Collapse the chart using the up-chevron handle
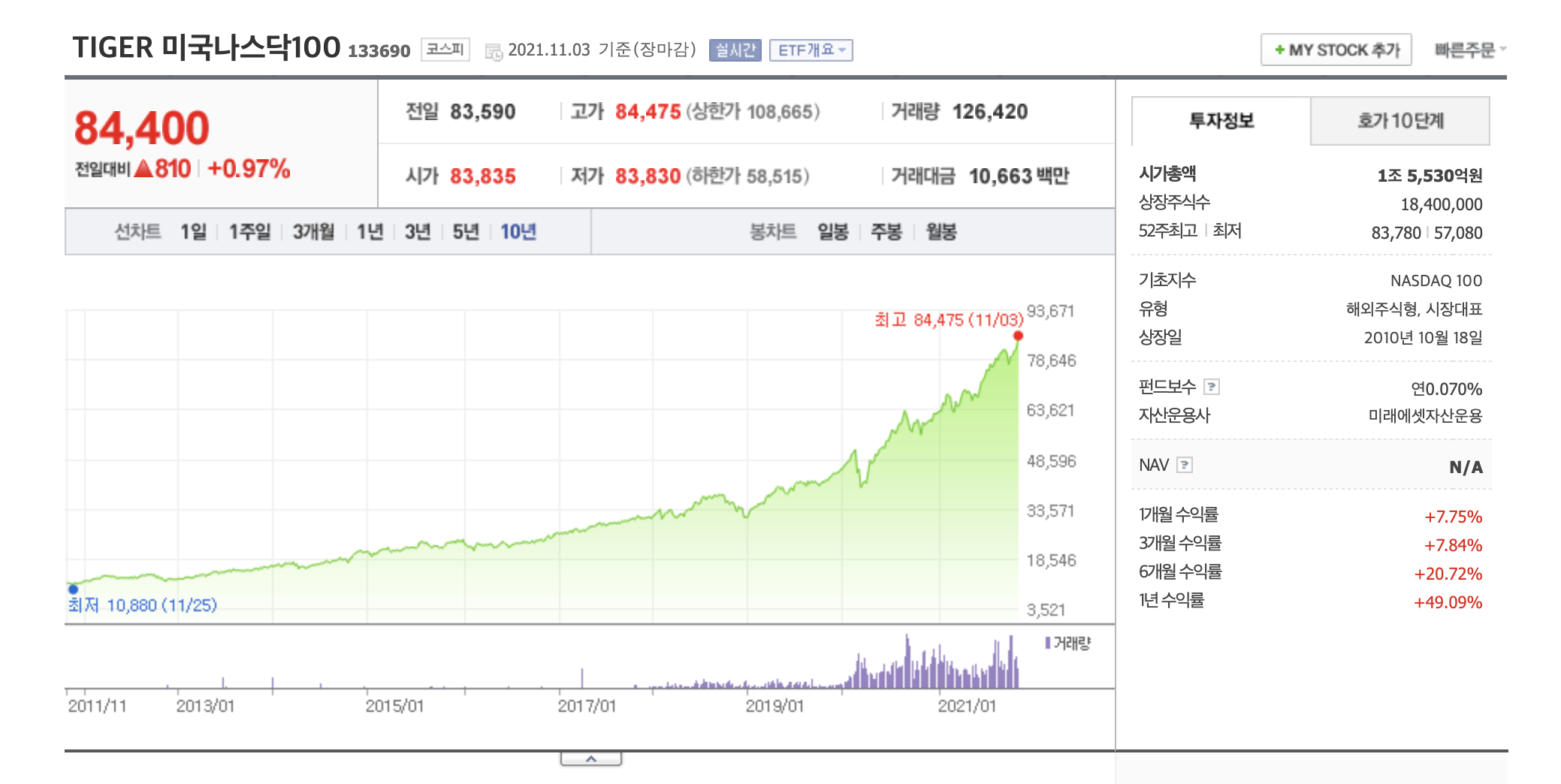 point(591,759)
